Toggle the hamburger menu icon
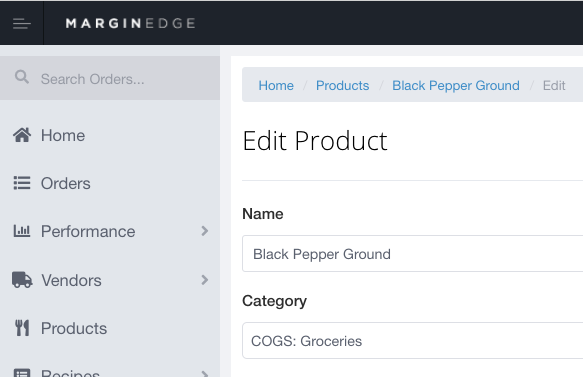This screenshot has width=583, height=377. (x=22, y=23)
